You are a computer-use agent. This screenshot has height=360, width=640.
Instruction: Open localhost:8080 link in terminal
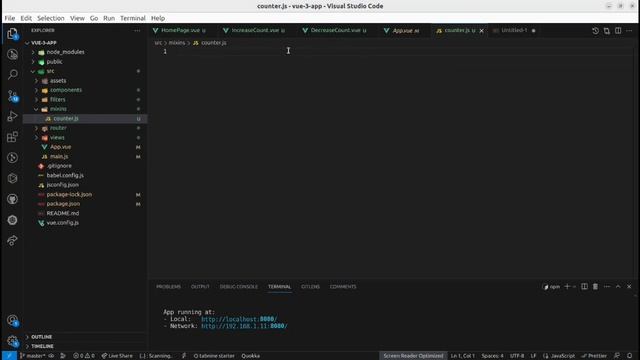coord(239,319)
